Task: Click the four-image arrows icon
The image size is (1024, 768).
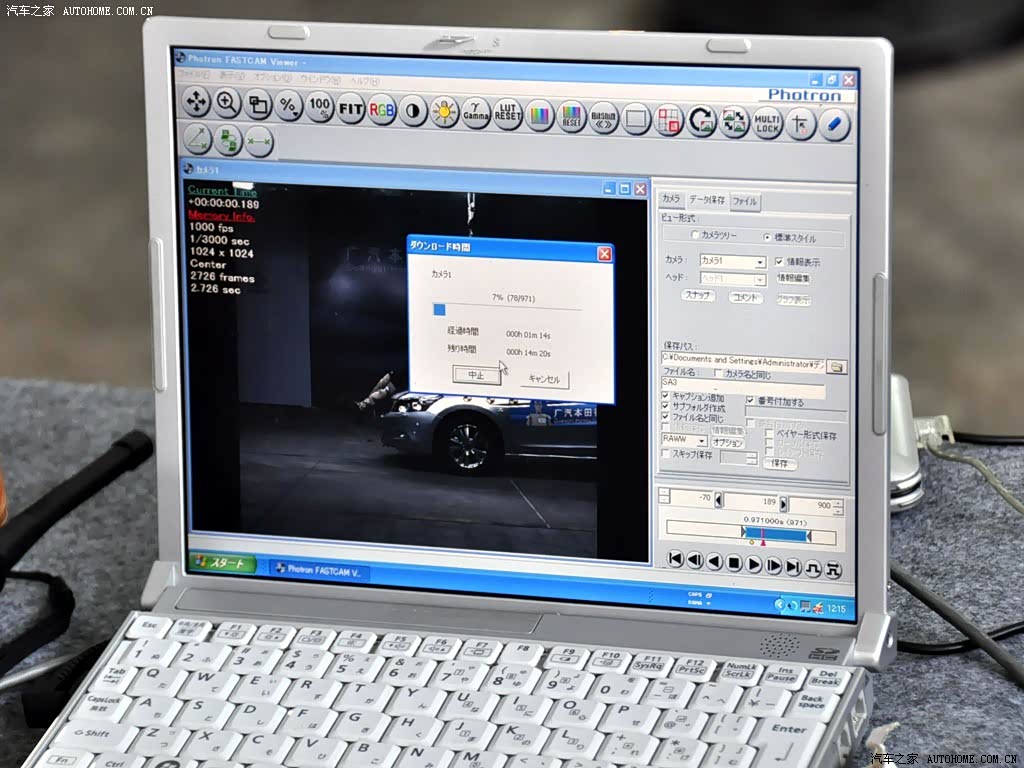Action: pos(734,122)
